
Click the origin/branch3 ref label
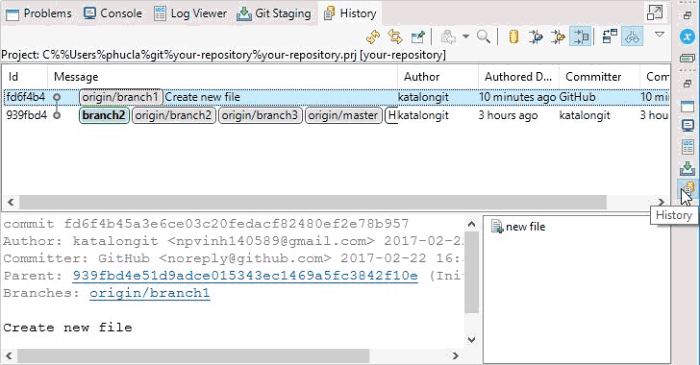[260, 115]
